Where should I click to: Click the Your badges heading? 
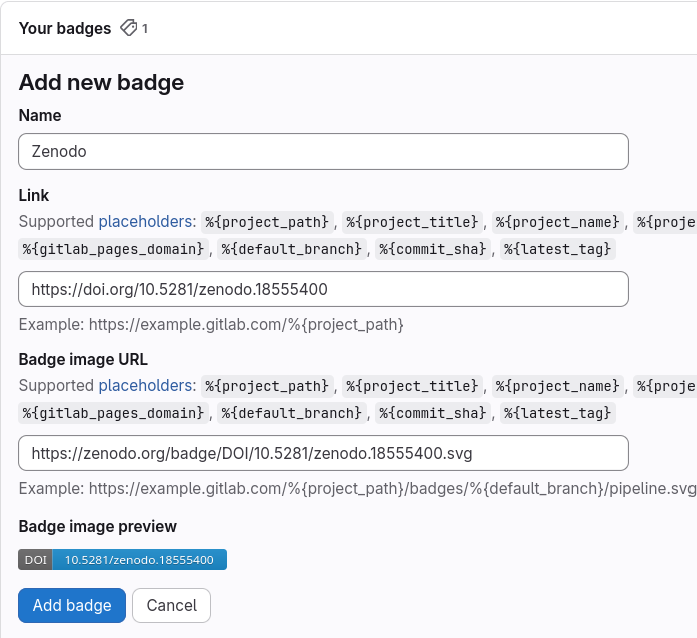65,28
